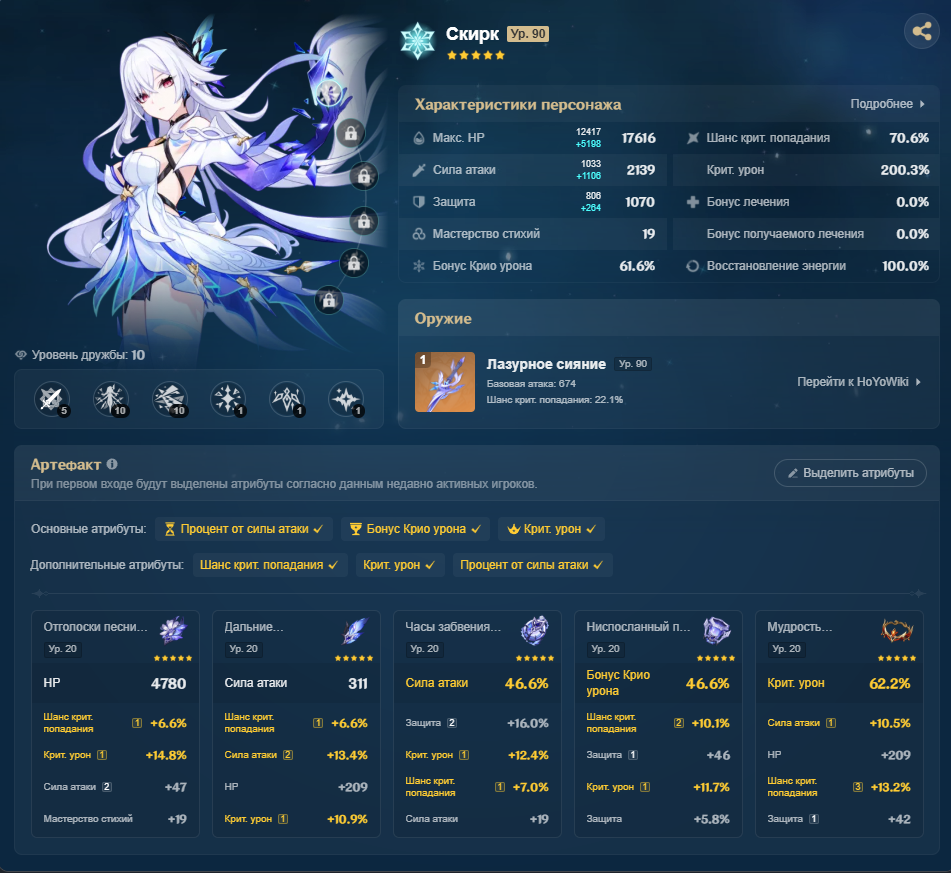Click the info icon next to Артефакт
Screen dimensions: 951x873
tap(112, 464)
